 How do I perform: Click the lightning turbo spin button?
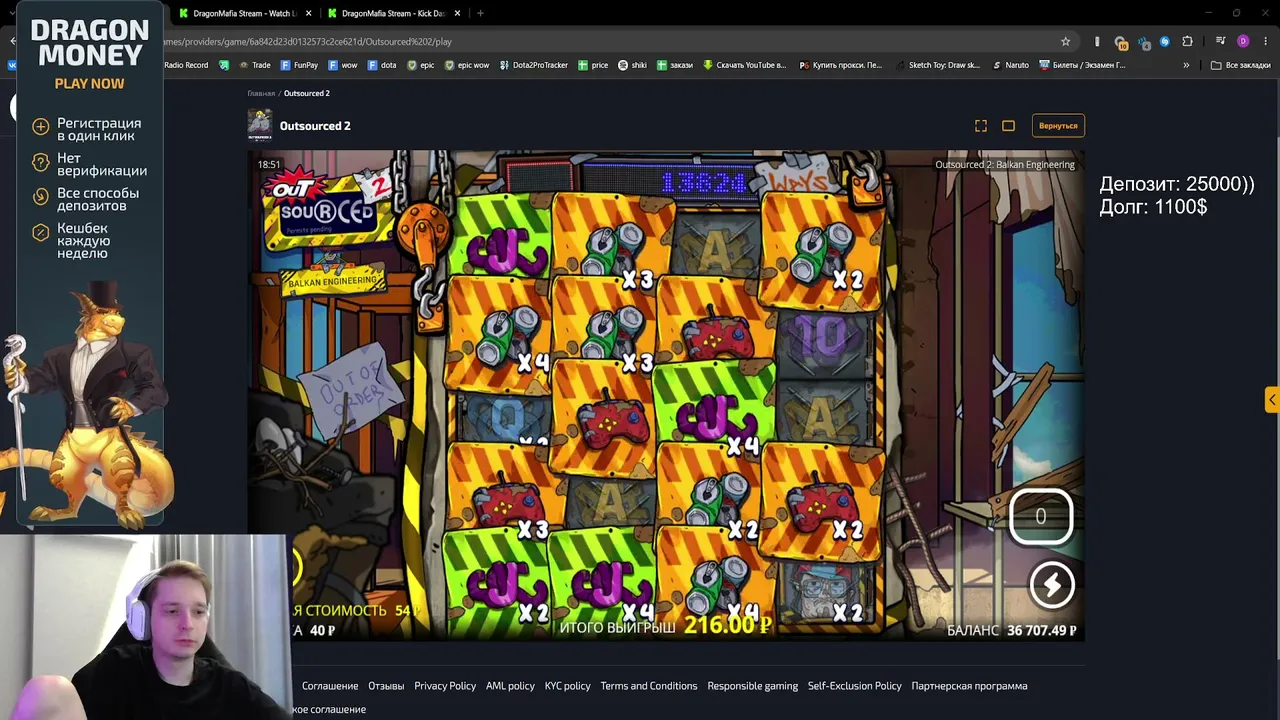pos(1051,585)
